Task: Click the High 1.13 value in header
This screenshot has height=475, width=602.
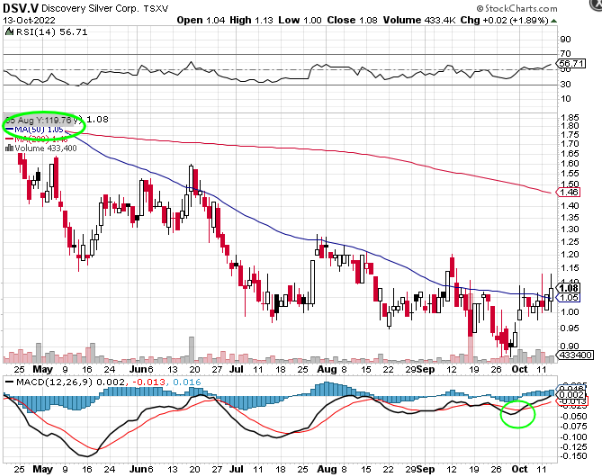Action: (x=251, y=20)
